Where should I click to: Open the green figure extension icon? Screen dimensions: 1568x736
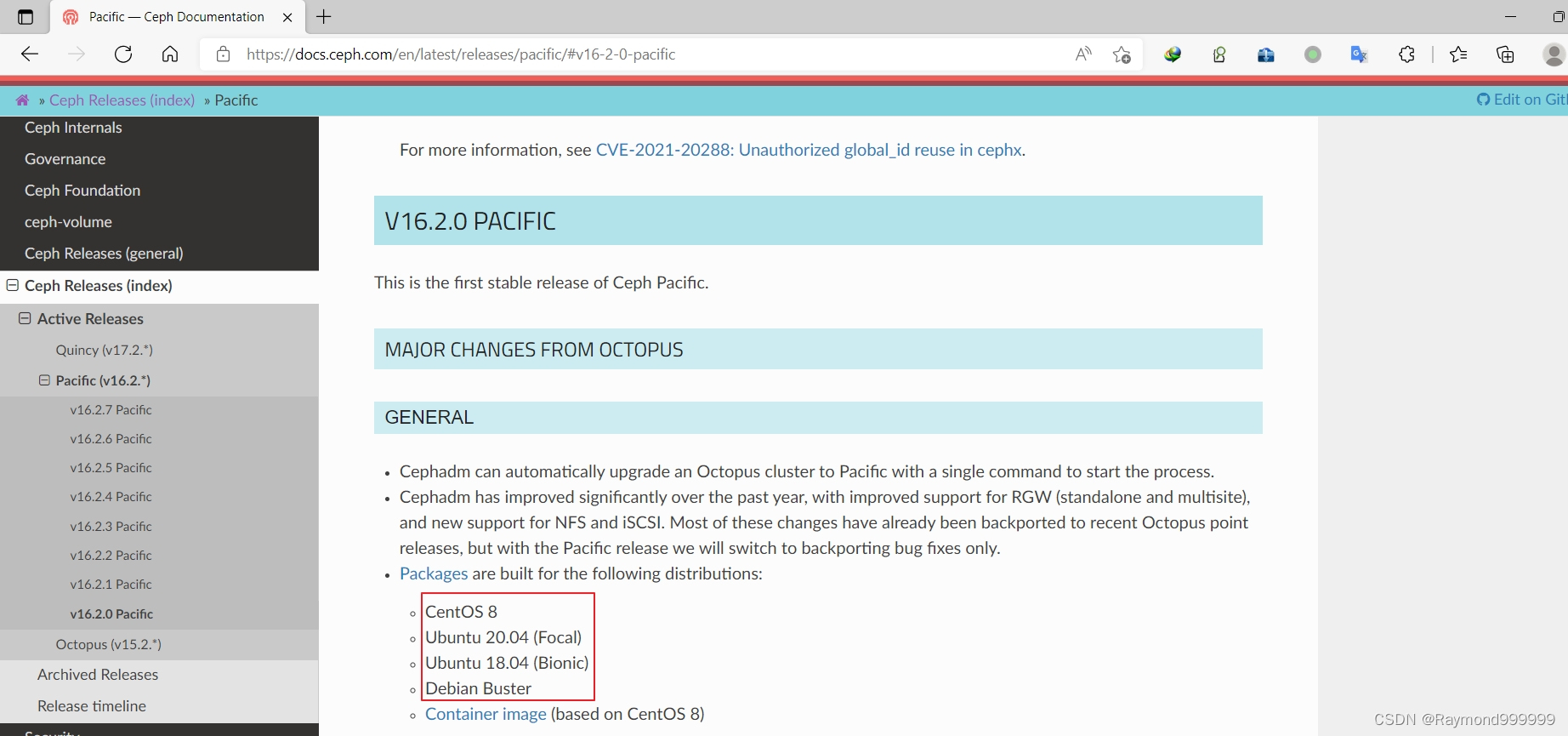tap(1219, 54)
